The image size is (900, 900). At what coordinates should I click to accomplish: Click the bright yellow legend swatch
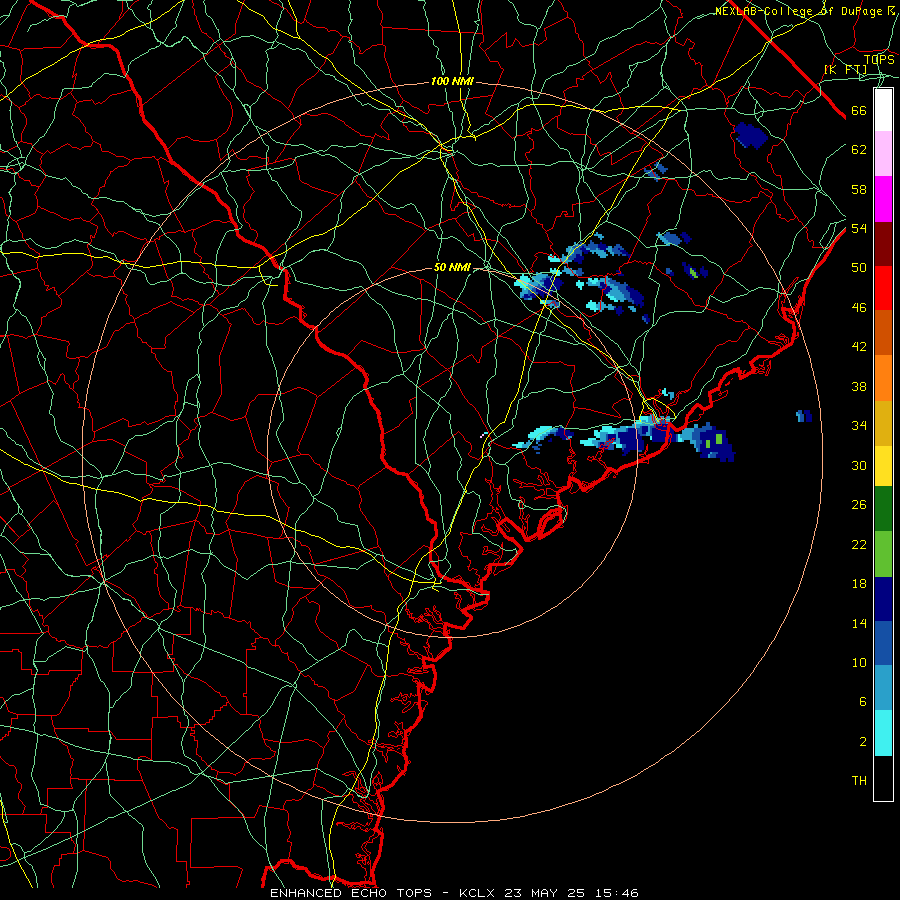[x=883, y=465]
